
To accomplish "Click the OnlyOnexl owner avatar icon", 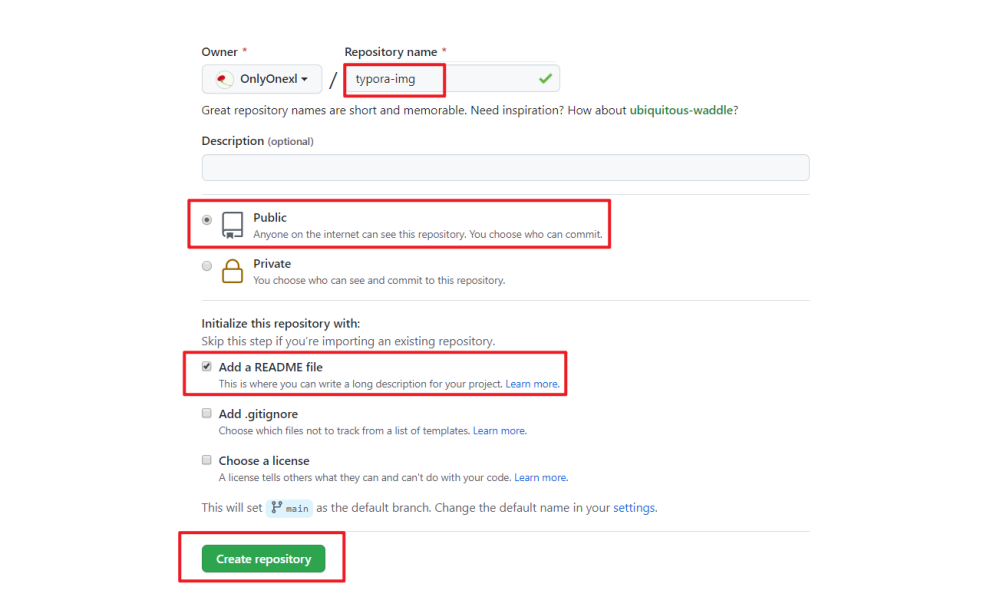I will (x=223, y=79).
